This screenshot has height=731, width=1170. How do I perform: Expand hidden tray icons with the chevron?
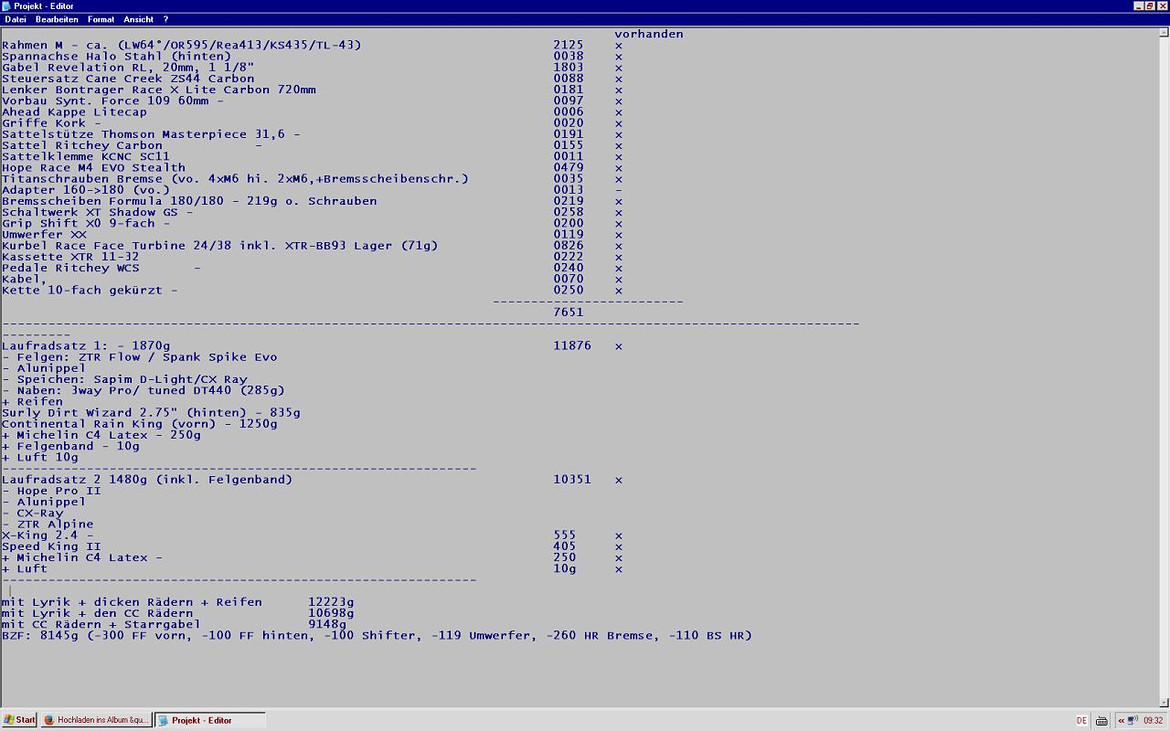click(1121, 721)
